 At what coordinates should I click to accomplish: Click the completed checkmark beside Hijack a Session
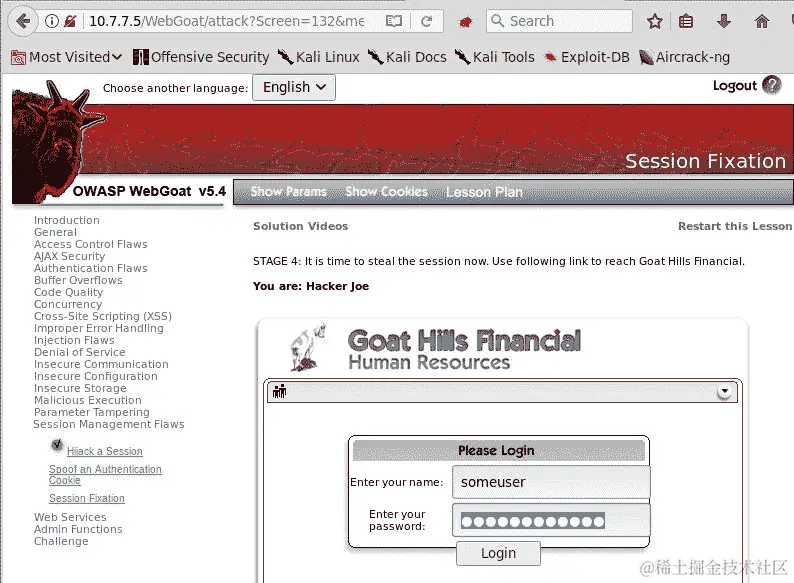tap(57, 445)
